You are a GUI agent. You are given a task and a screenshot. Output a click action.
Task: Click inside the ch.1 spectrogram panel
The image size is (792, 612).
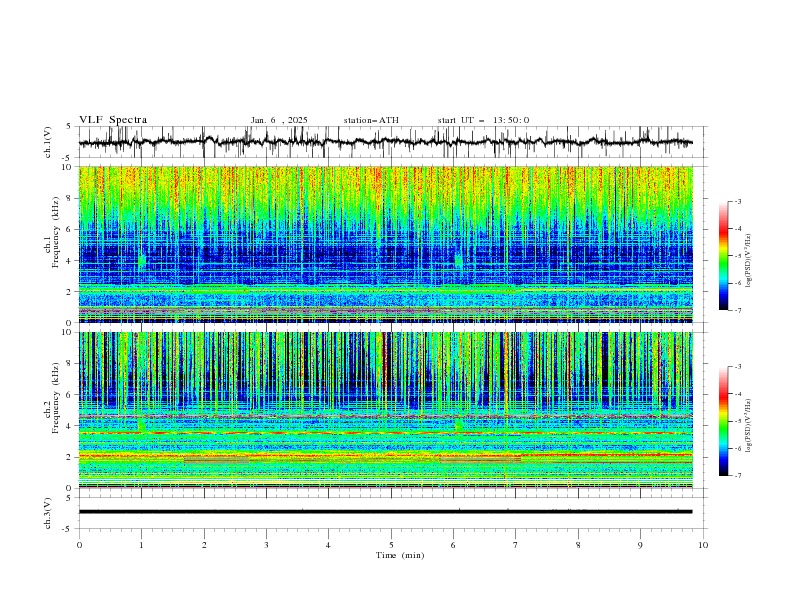click(385, 244)
